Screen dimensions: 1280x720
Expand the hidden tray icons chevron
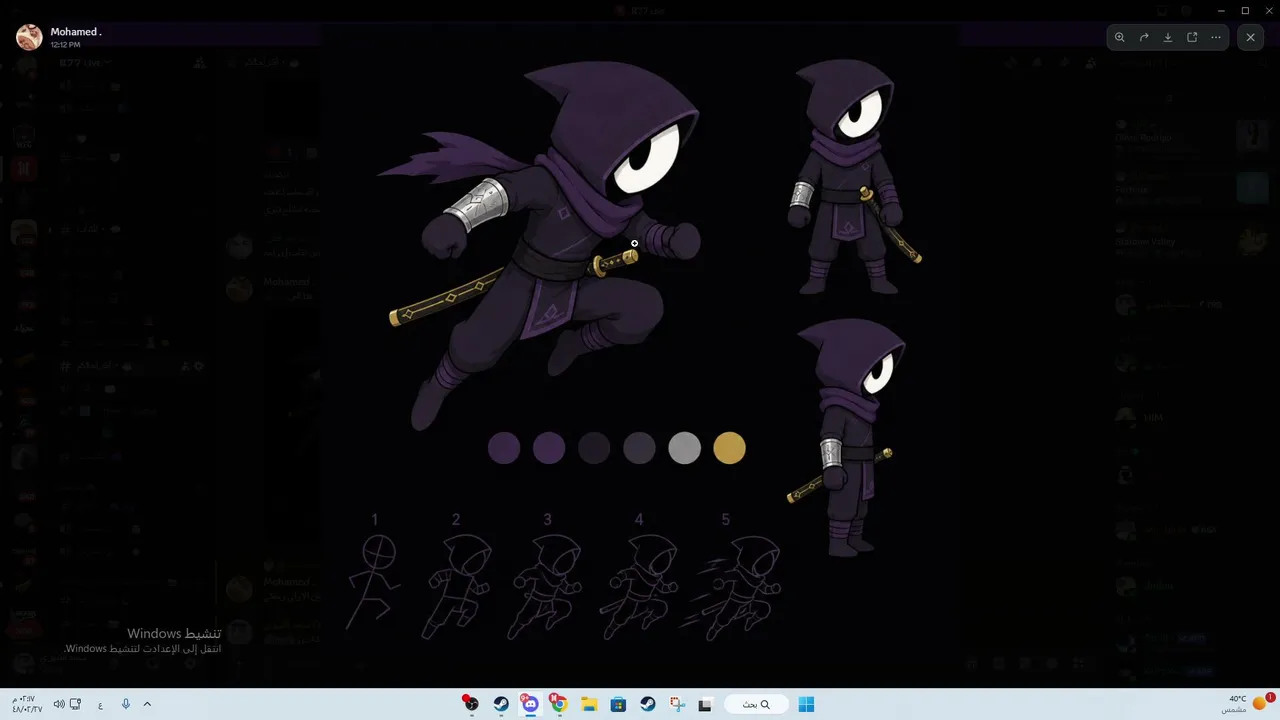[x=147, y=704]
